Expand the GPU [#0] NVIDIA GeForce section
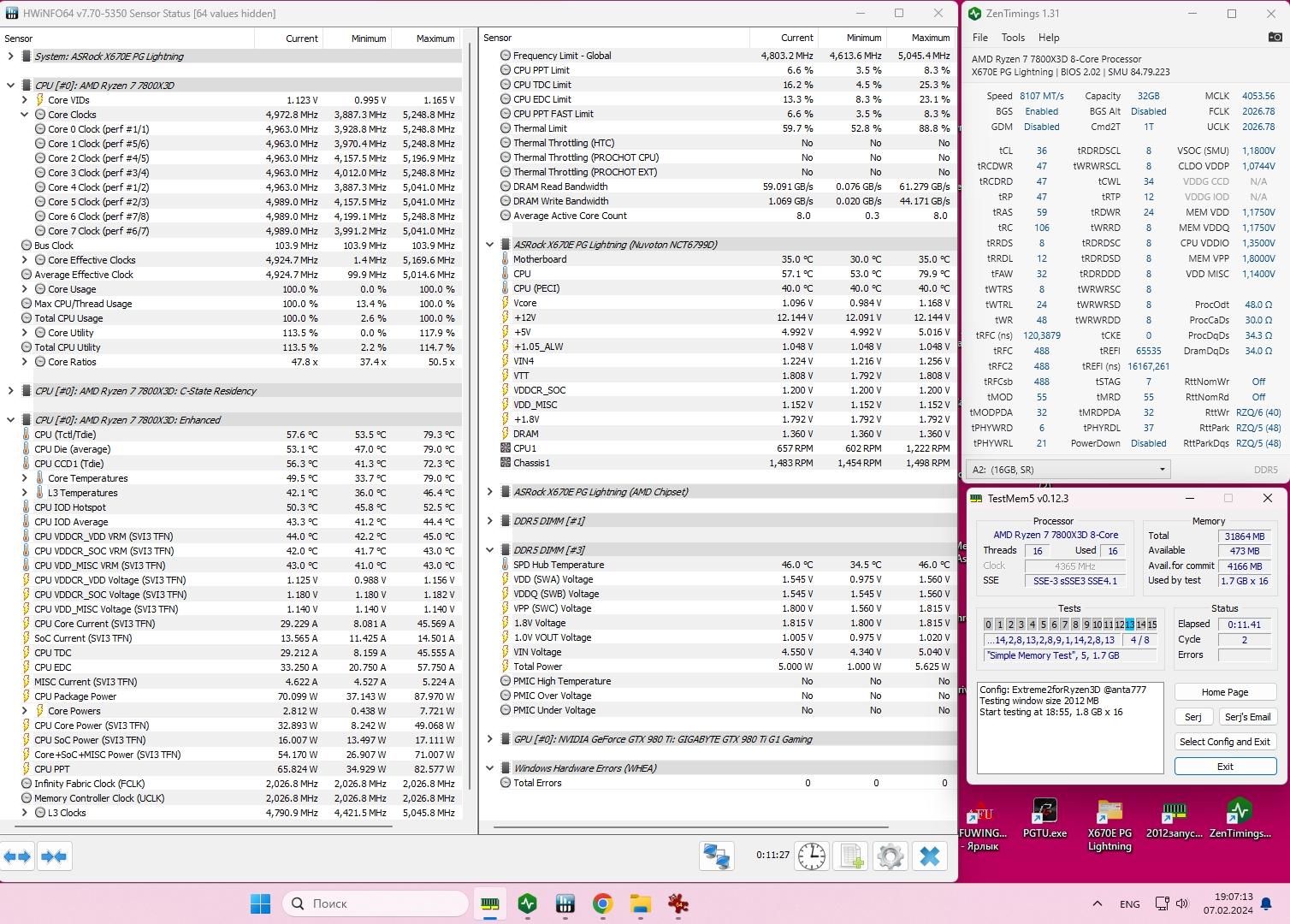This screenshot has width=1290, height=924. tap(489, 739)
